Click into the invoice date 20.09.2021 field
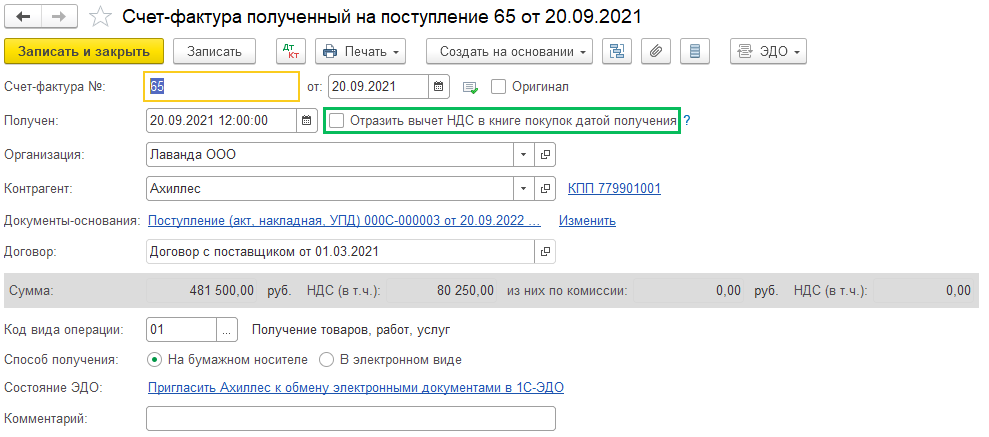 378,86
